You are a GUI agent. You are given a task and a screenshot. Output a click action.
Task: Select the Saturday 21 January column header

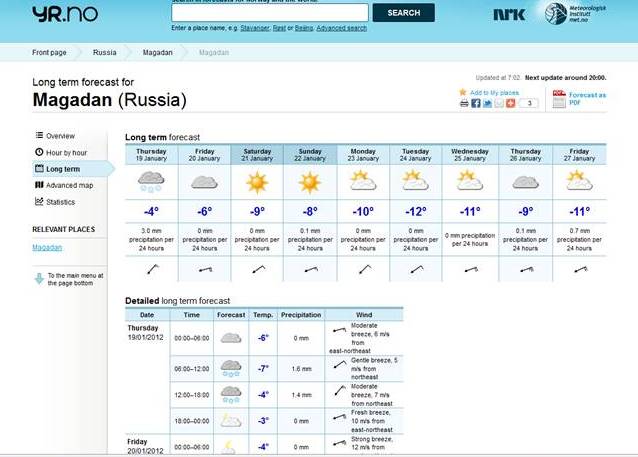(x=257, y=154)
